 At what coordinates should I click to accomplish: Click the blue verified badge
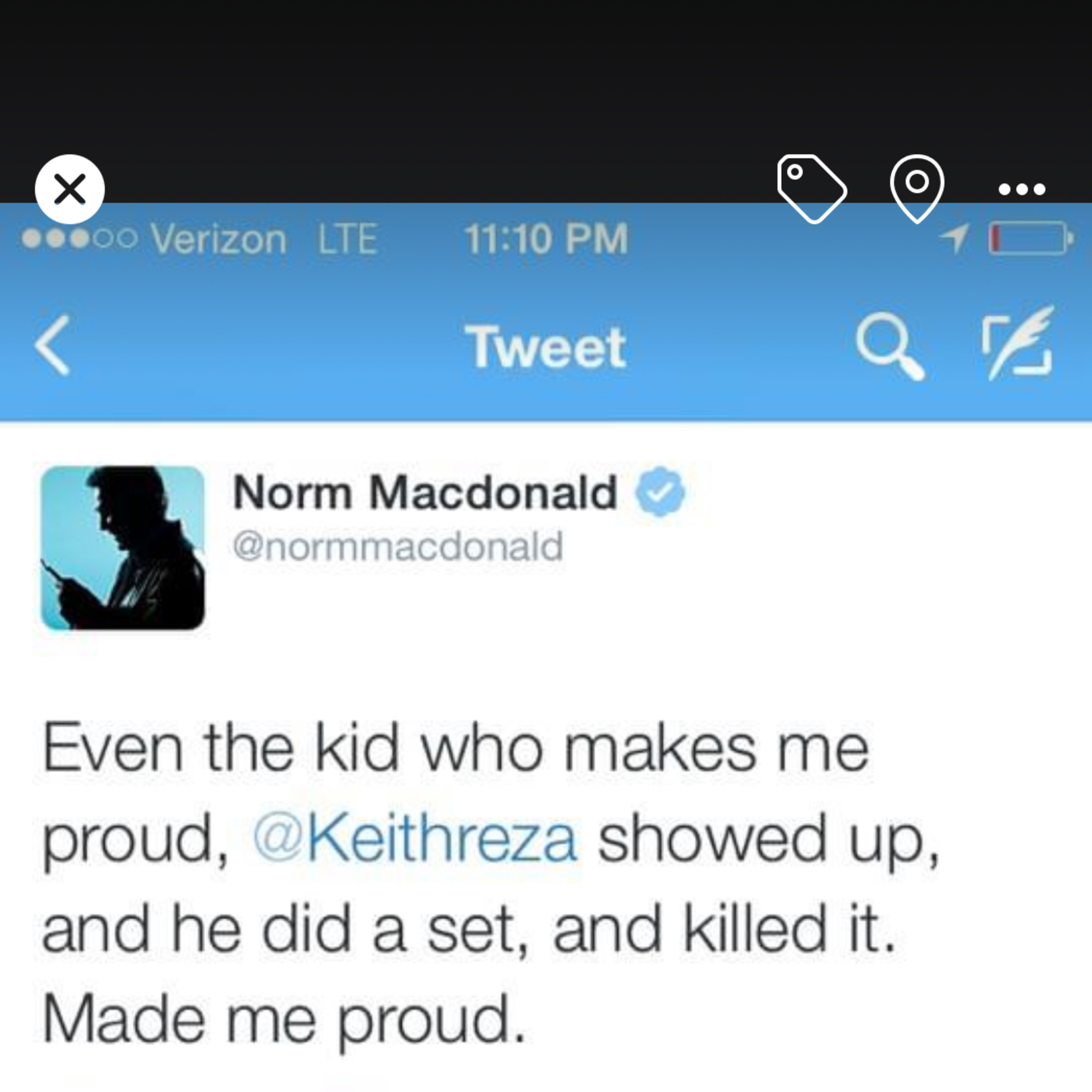tap(660, 492)
